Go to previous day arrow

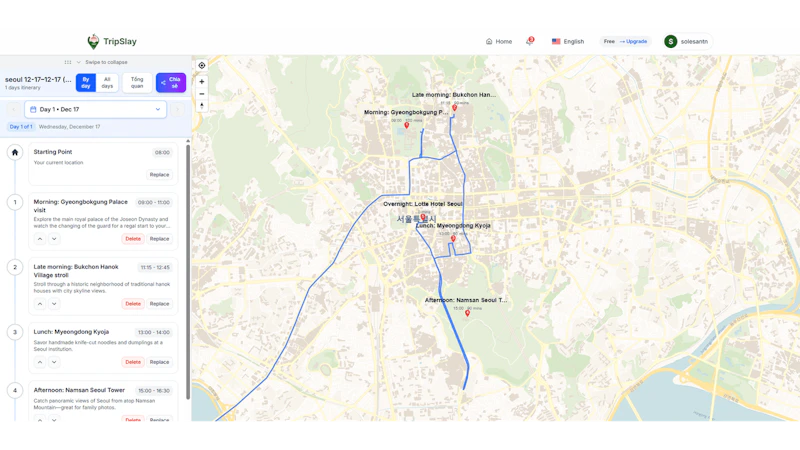tap(14, 109)
